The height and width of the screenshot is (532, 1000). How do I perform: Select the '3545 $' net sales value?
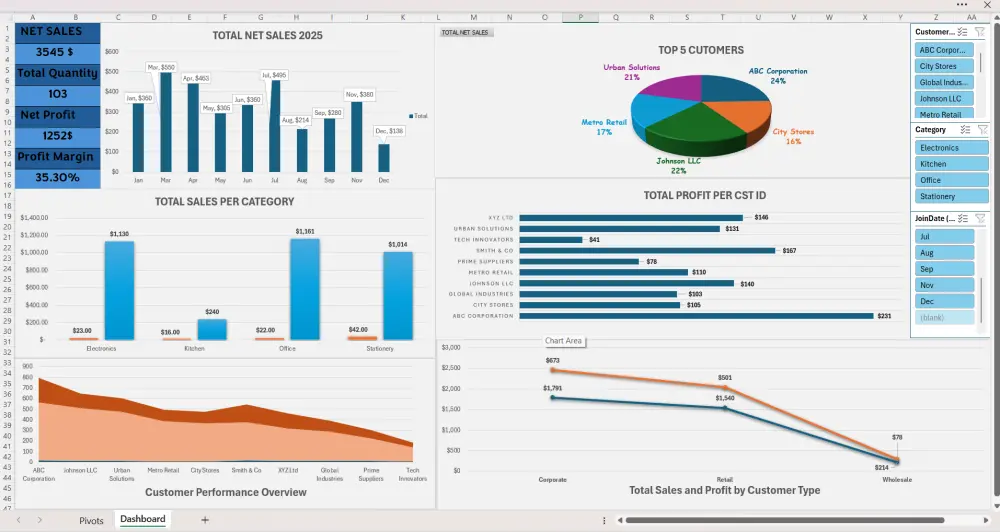(57, 52)
